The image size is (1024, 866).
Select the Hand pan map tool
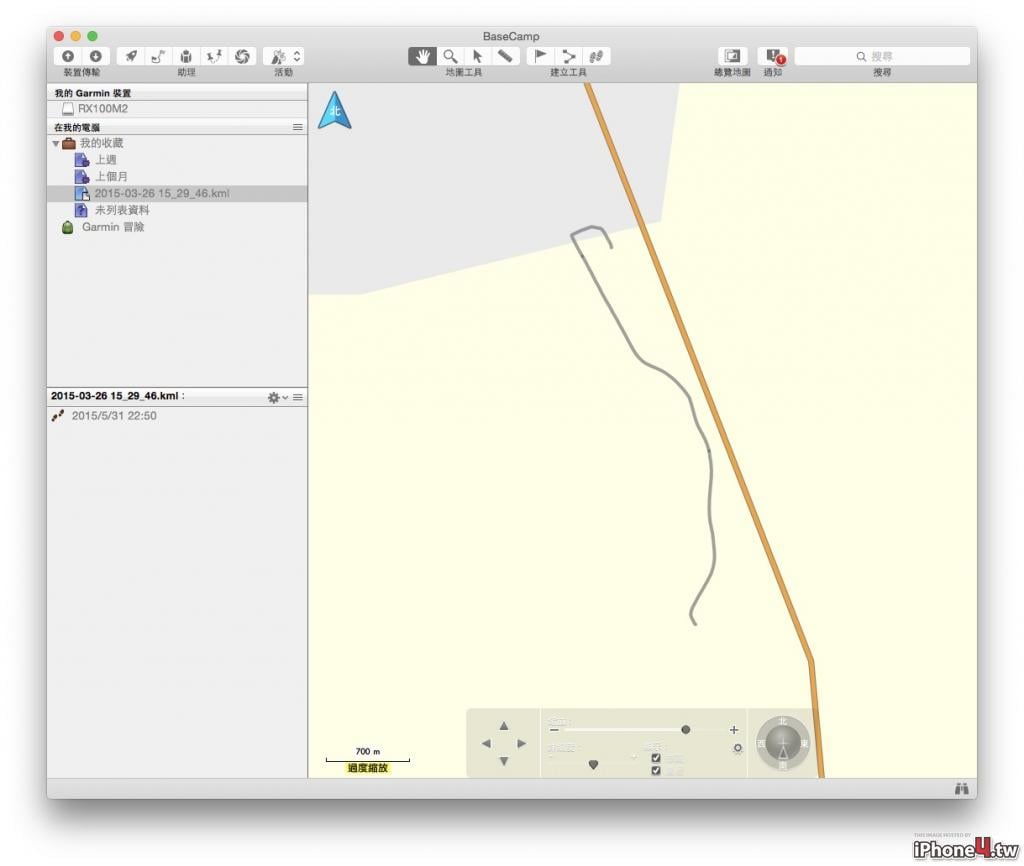423,56
